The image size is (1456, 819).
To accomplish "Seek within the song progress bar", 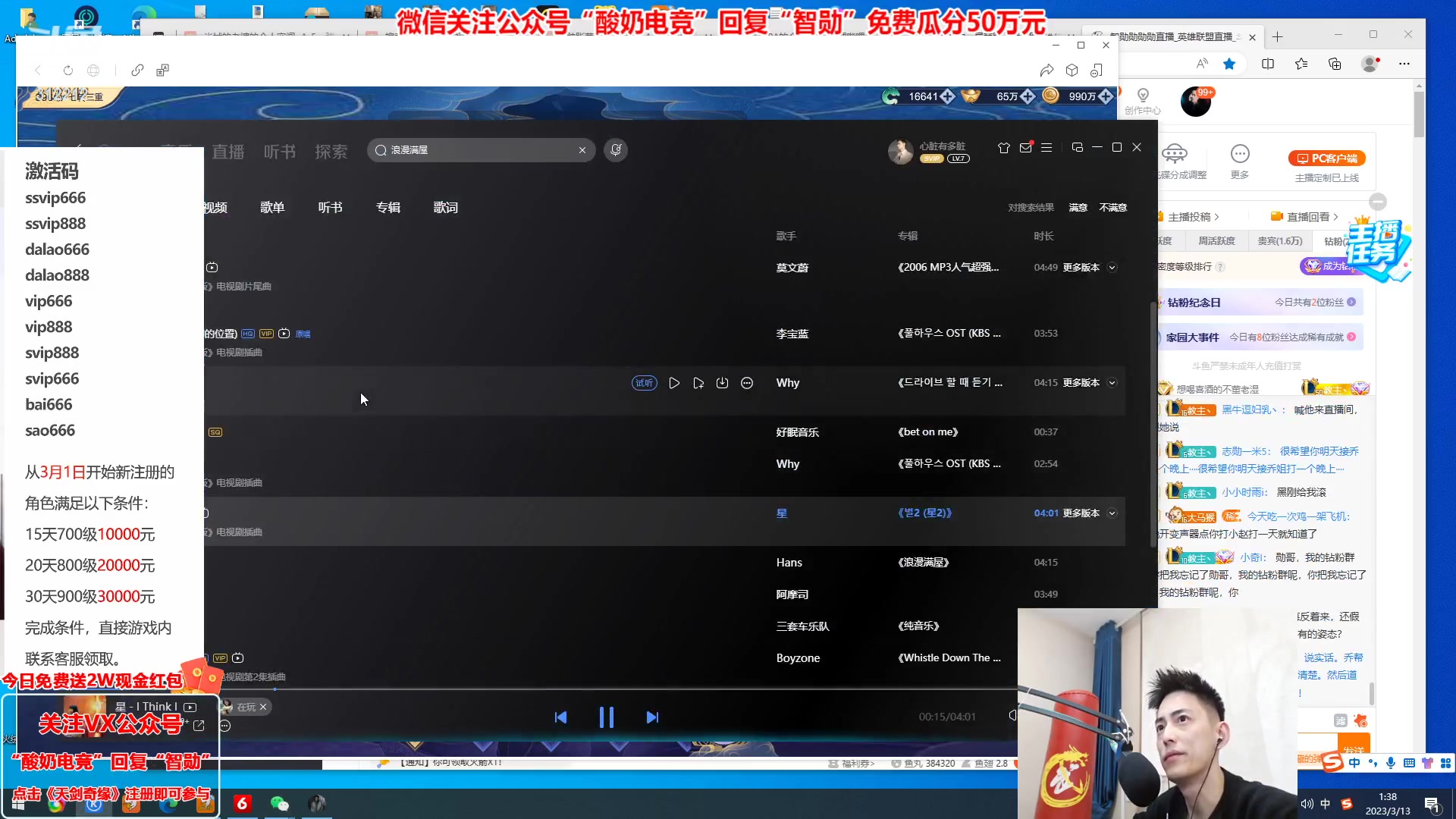I will pyautogui.click(x=610, y=689).
